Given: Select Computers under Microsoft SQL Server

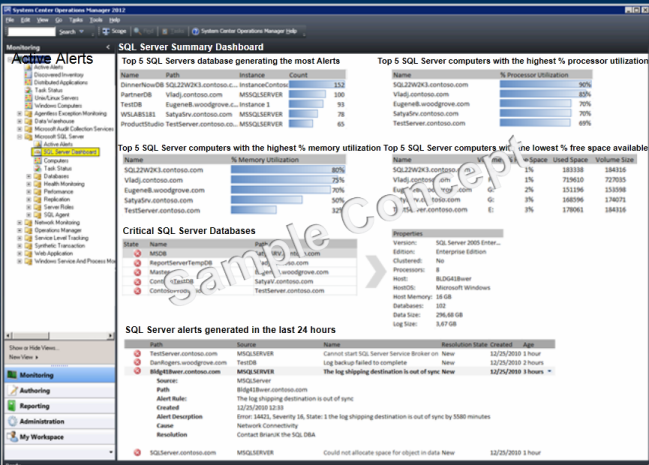Looking at the screenshot, I should [x=56, y=160].
